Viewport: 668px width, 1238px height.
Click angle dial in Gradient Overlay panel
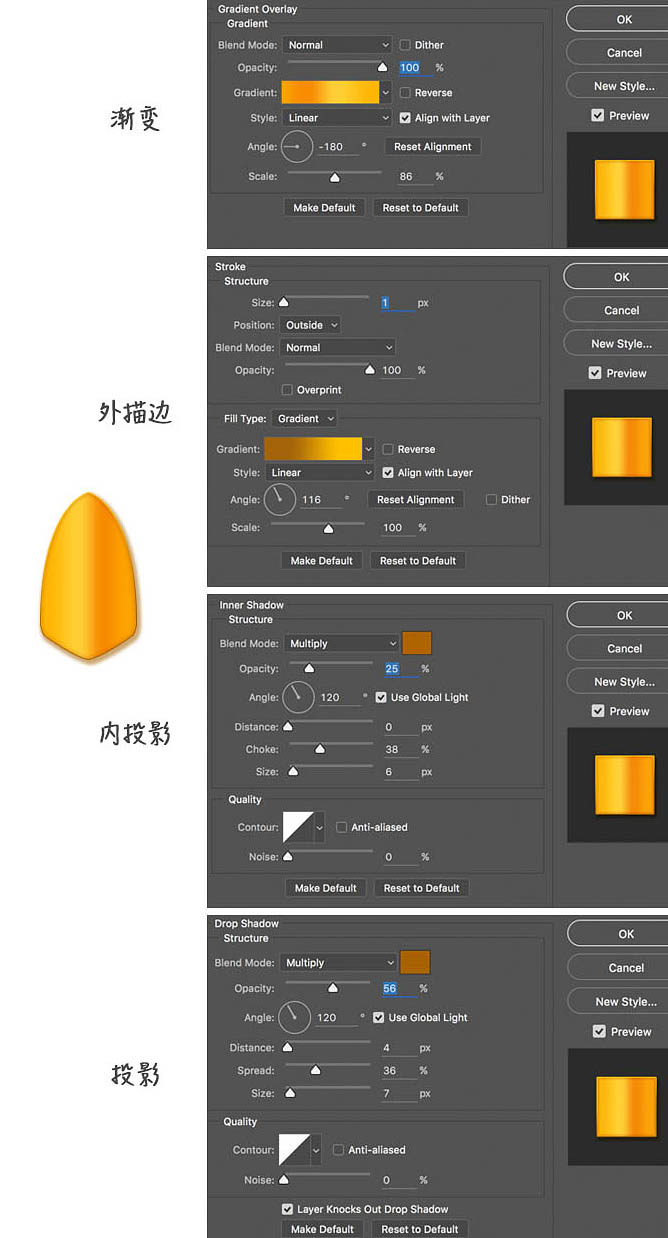(296, 147)
